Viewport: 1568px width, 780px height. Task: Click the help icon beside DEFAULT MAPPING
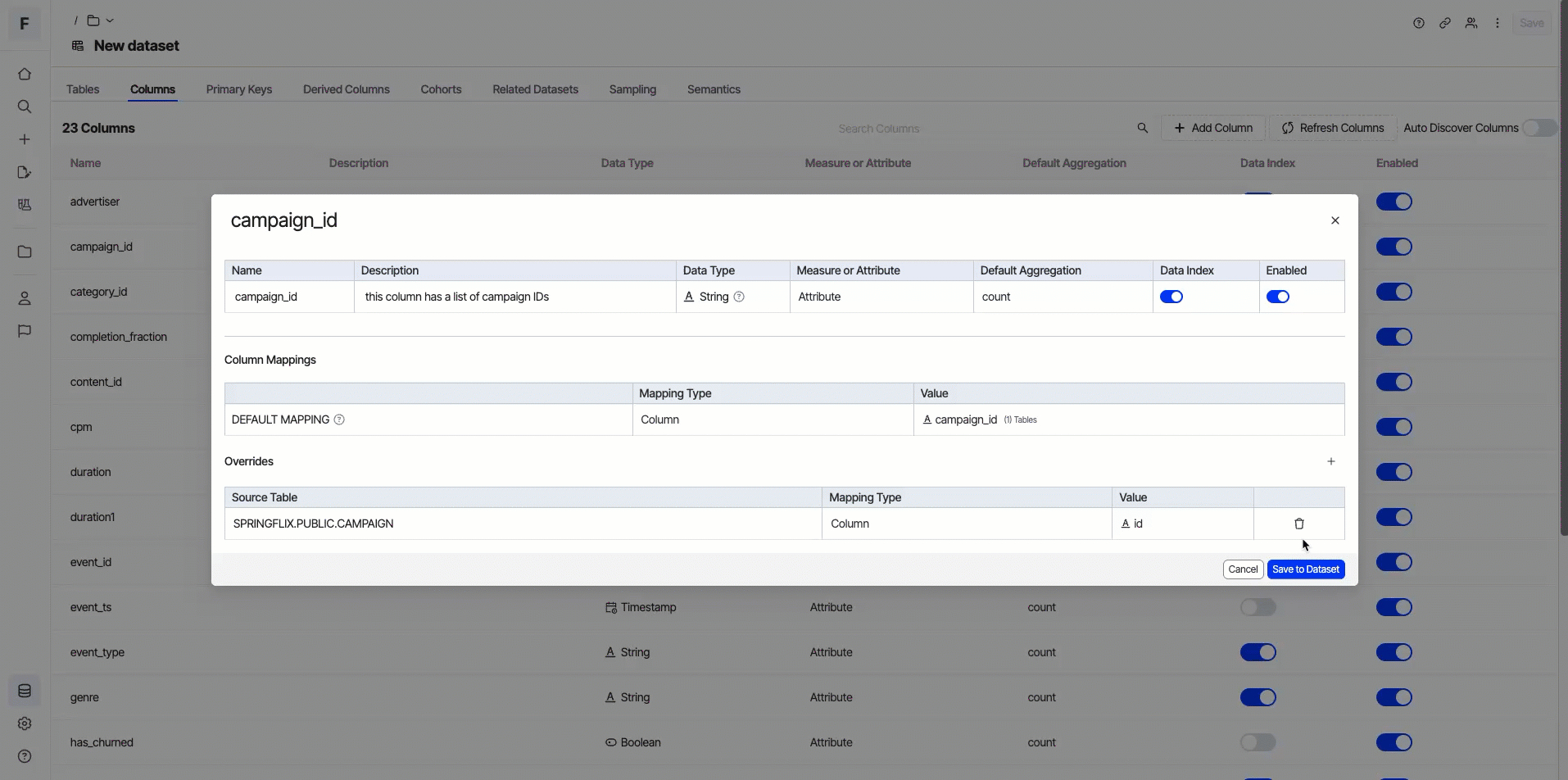(x=339, y=419)
